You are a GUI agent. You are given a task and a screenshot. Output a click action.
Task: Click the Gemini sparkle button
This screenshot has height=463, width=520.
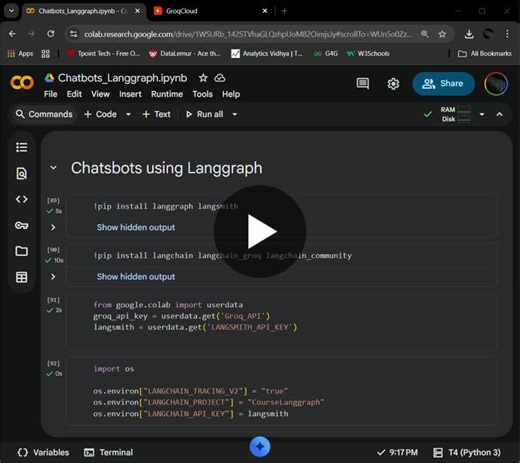260,447
